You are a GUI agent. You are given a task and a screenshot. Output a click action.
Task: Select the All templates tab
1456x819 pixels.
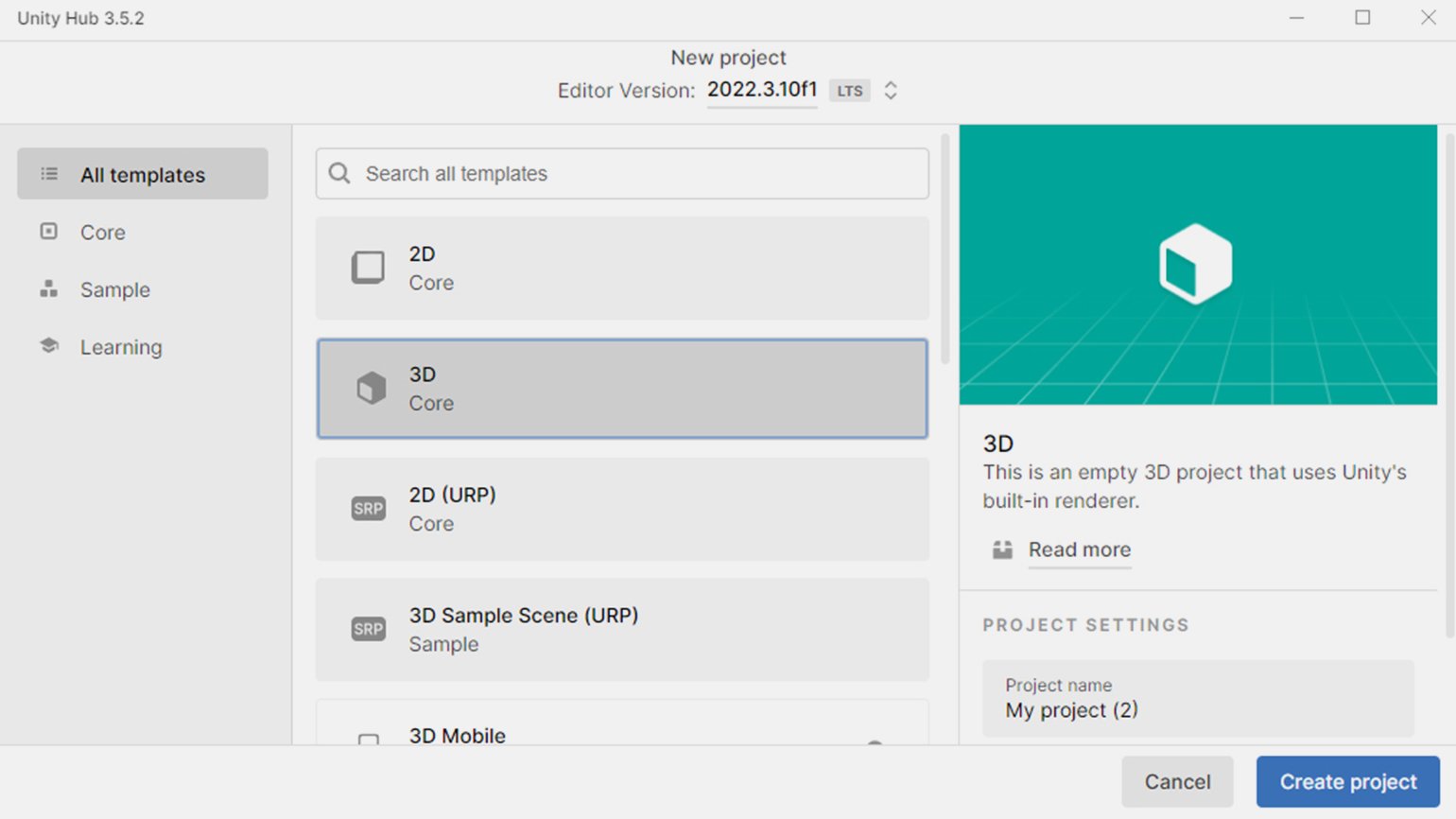(143, 174)
